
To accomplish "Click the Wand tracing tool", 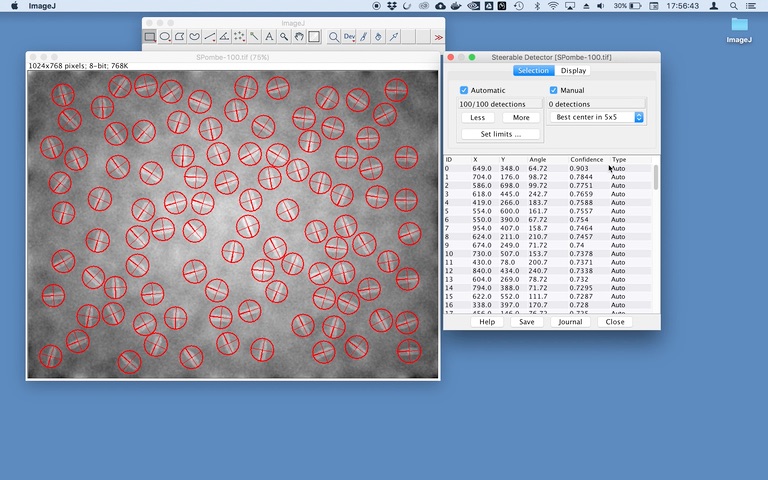I will [x=254, y=37].
